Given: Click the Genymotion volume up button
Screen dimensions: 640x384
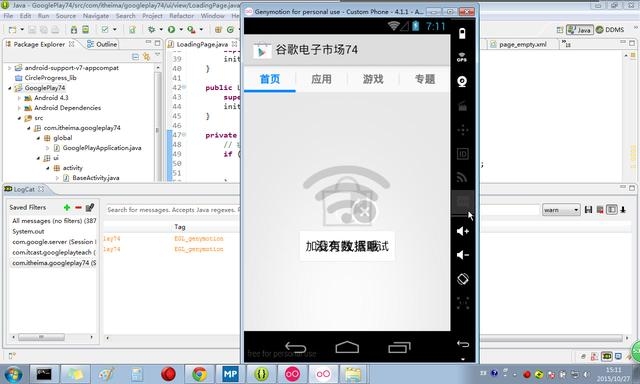Looking at the screenshot, I should 462,231.
